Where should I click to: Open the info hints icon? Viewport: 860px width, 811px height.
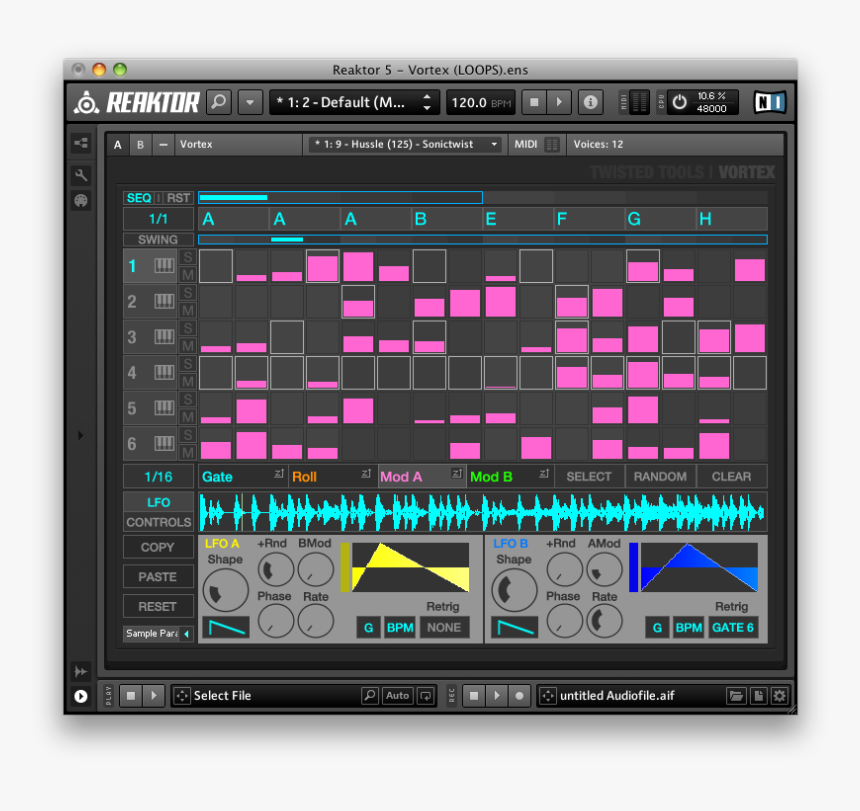(x=590, y=102)
